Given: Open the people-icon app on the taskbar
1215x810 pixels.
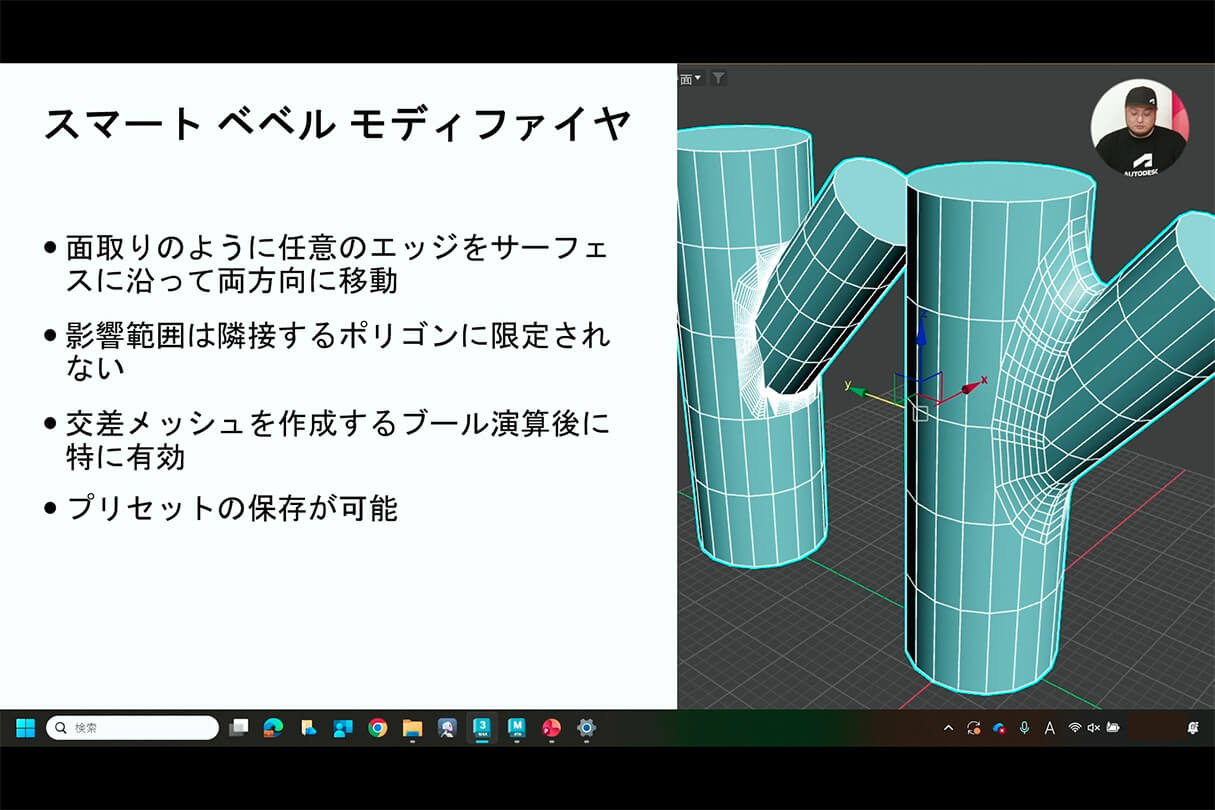Looking at the screenshot, I should coord(343,728).
